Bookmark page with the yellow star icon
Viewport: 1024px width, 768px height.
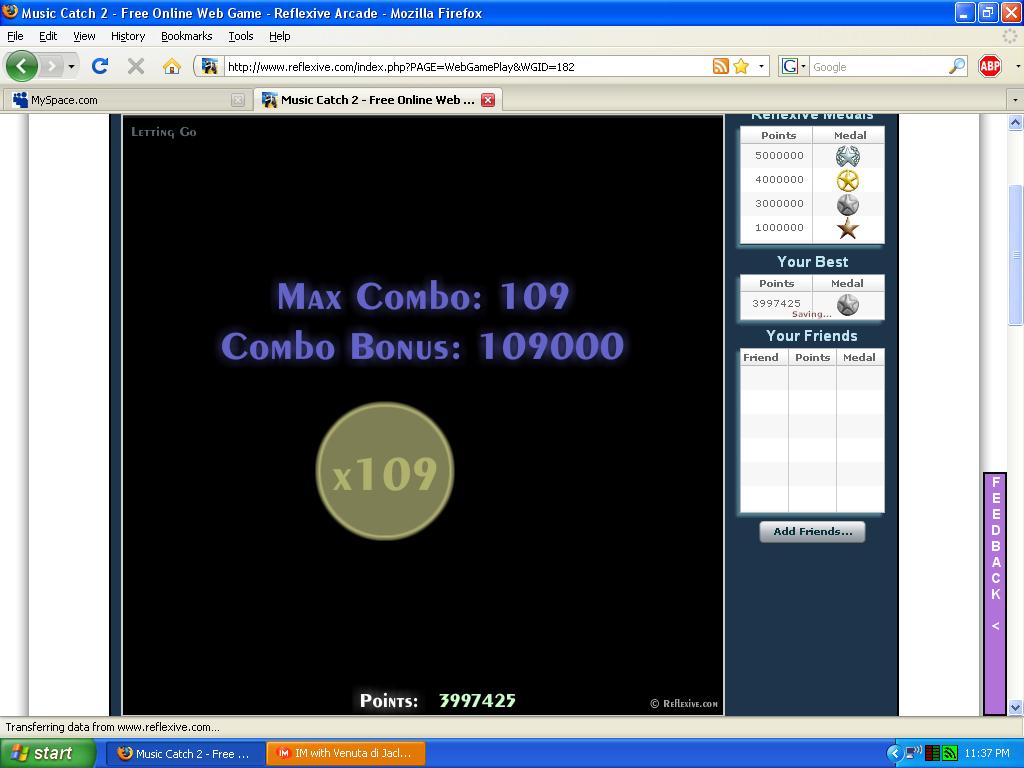[741, 66]
